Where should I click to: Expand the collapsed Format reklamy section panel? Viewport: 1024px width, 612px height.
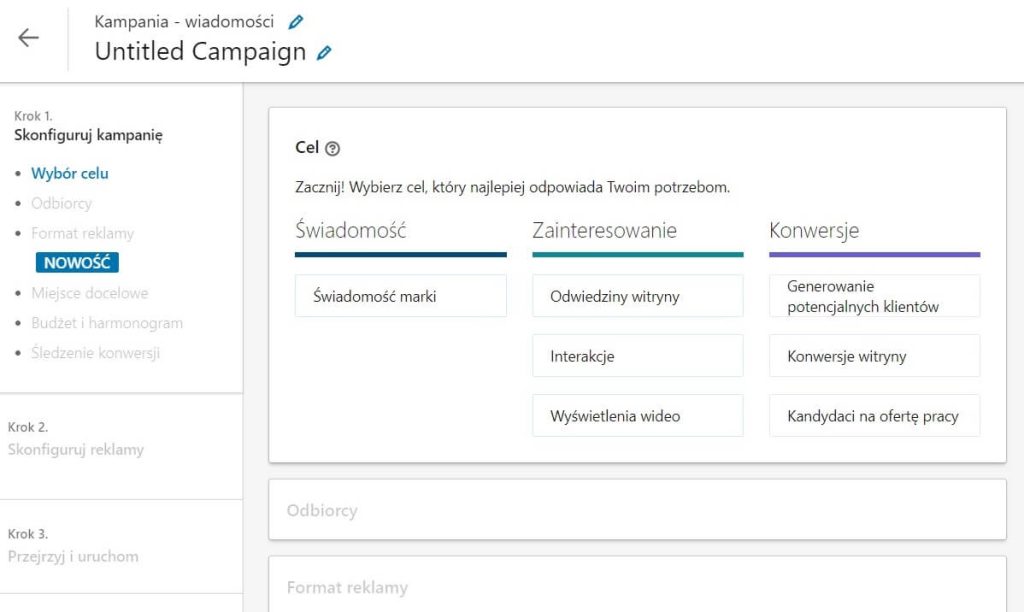tap(637, 587)
